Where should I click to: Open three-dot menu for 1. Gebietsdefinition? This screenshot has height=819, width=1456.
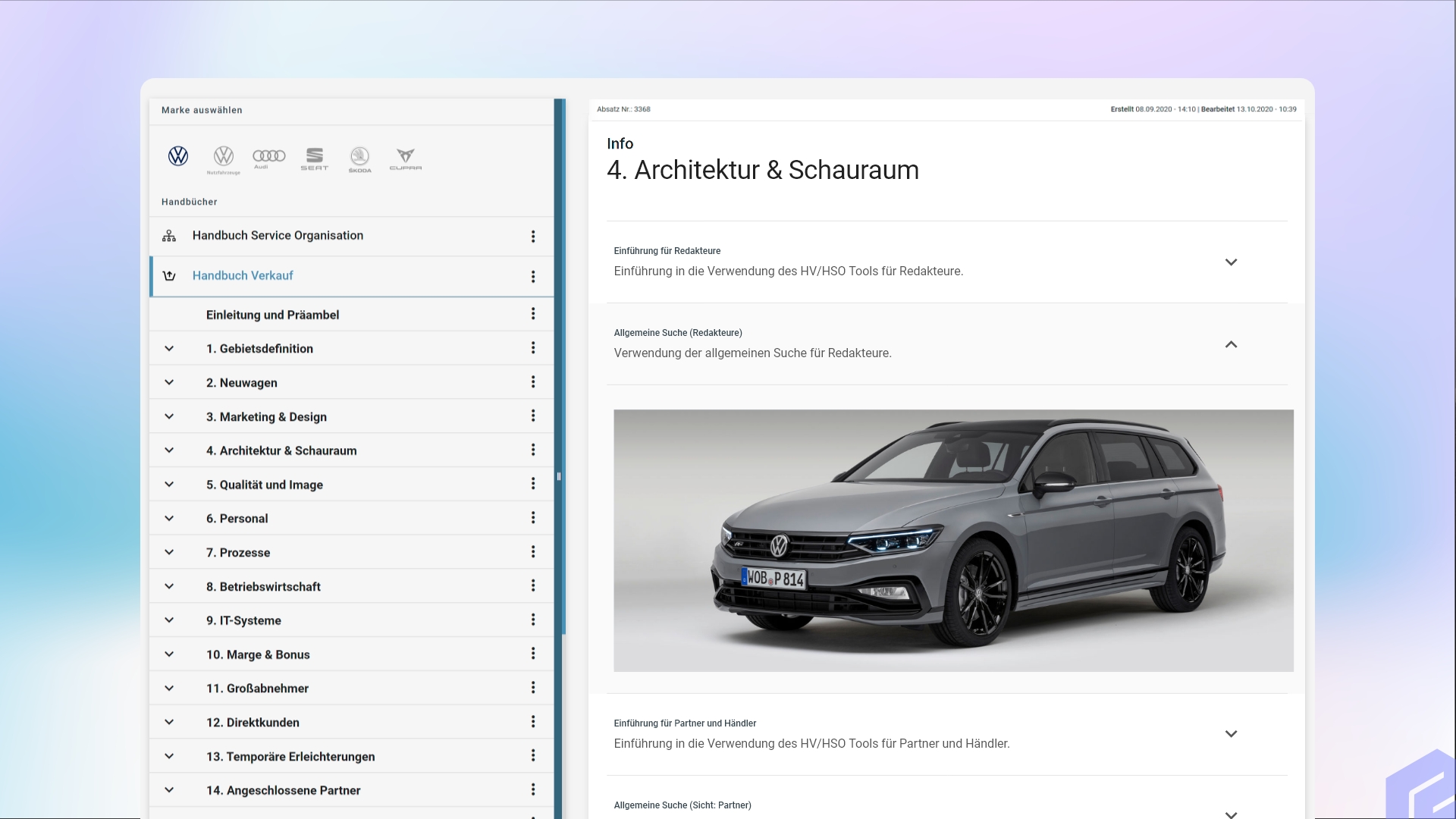[x=533, y=348]
